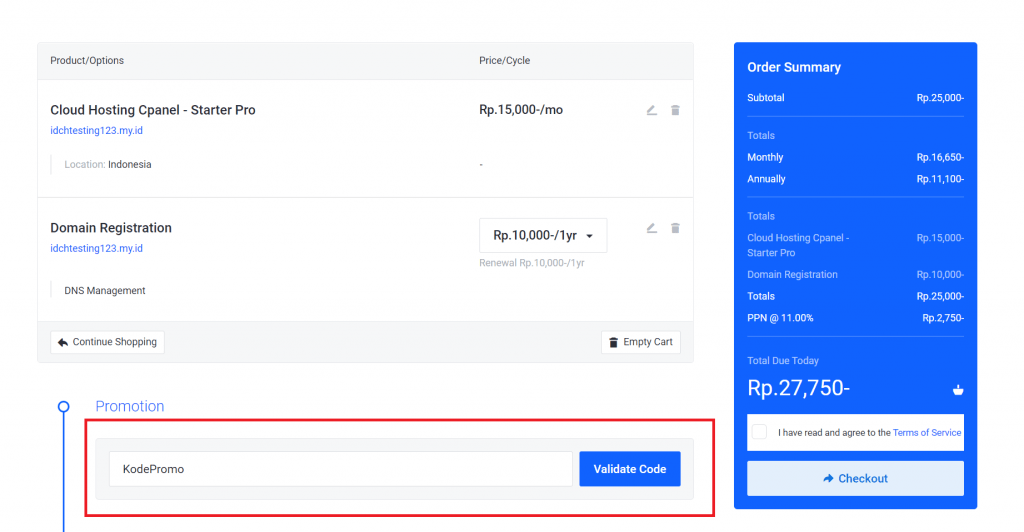Viewport: 1024px width, 532px height.
Task: Tick the agree to terms checkbox
Action: tap(760, 432)
